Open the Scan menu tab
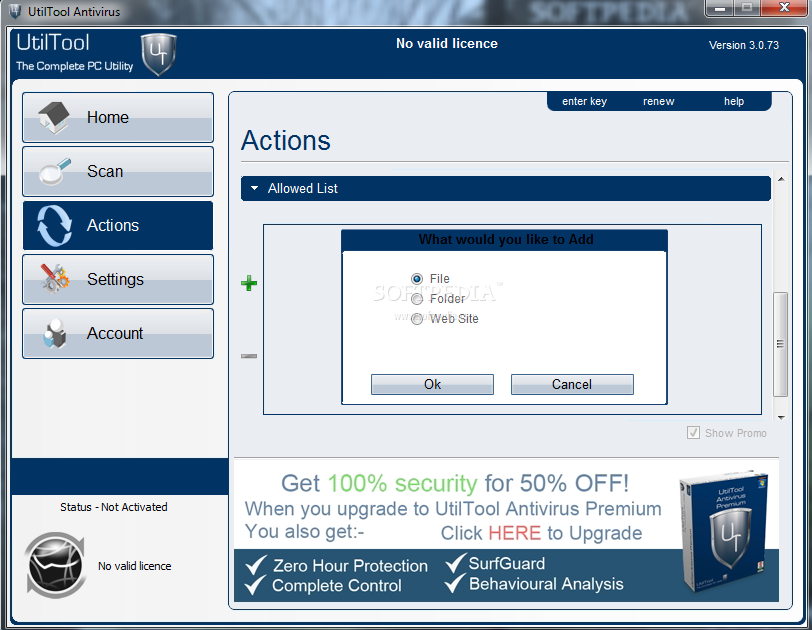This screenshot has height=630, width=812. point(118,171)
